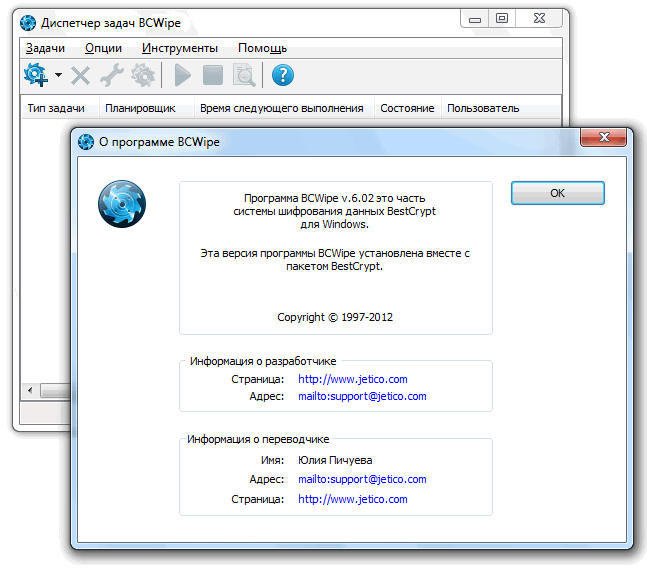Click the Состояние column header
The image size is (647, 571).
(407, 108)
